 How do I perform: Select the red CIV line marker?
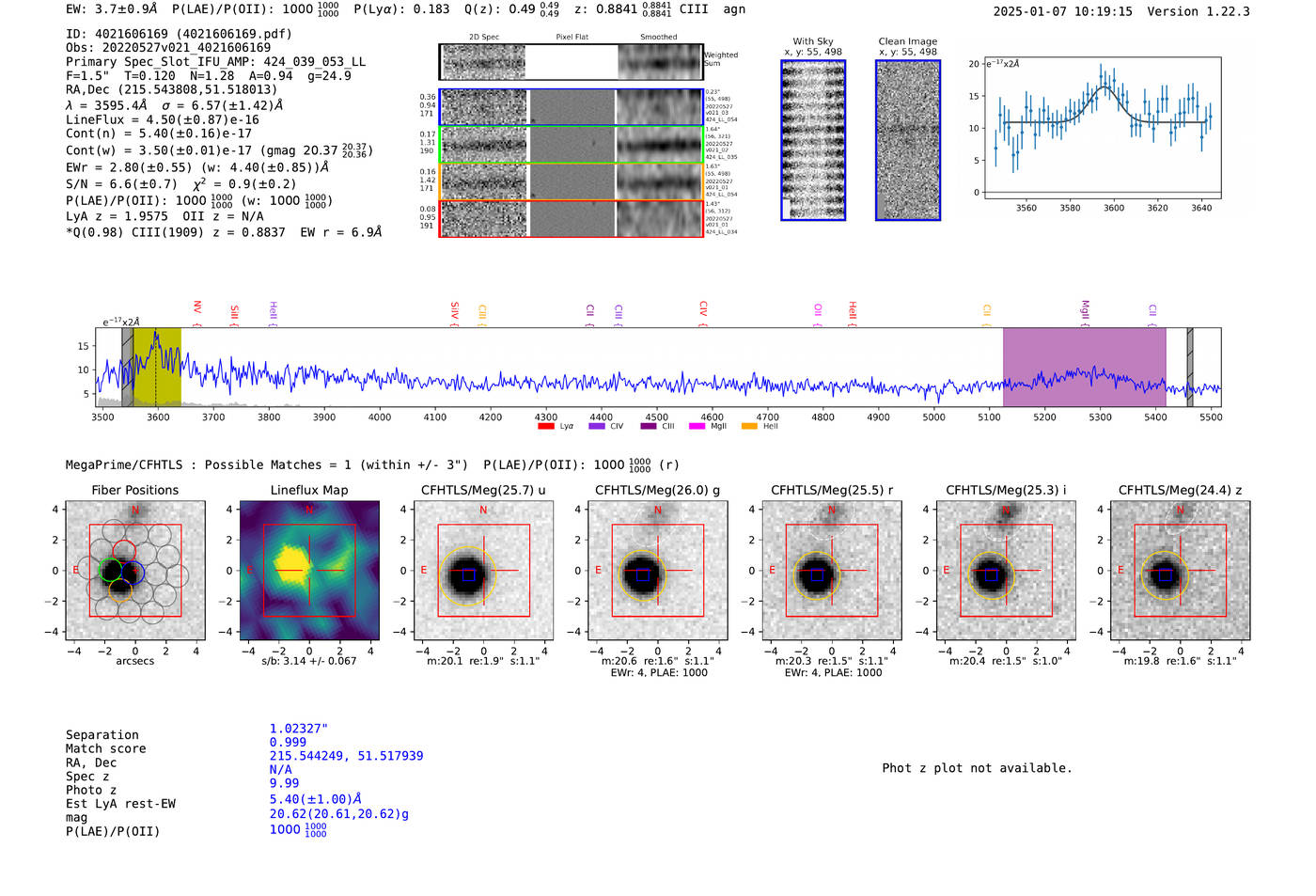click(x=703, y=314)
